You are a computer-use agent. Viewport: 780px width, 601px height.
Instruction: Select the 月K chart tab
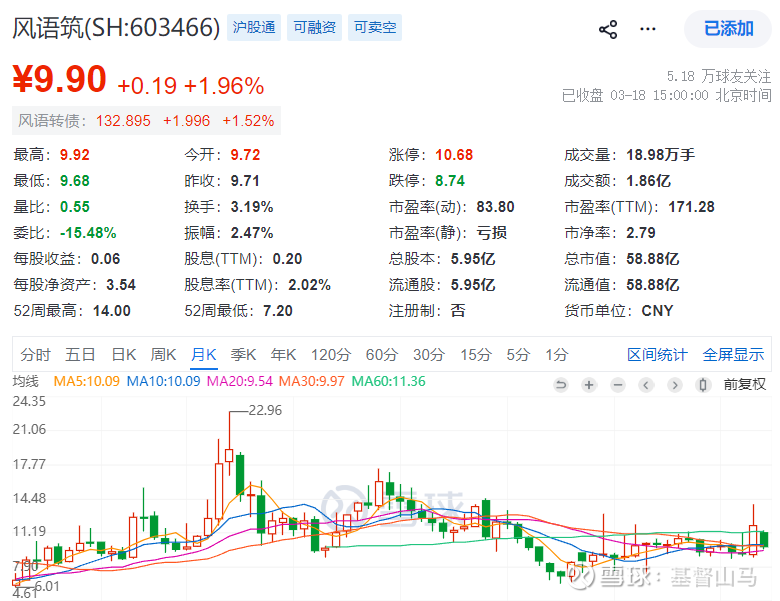coord(204,355)
